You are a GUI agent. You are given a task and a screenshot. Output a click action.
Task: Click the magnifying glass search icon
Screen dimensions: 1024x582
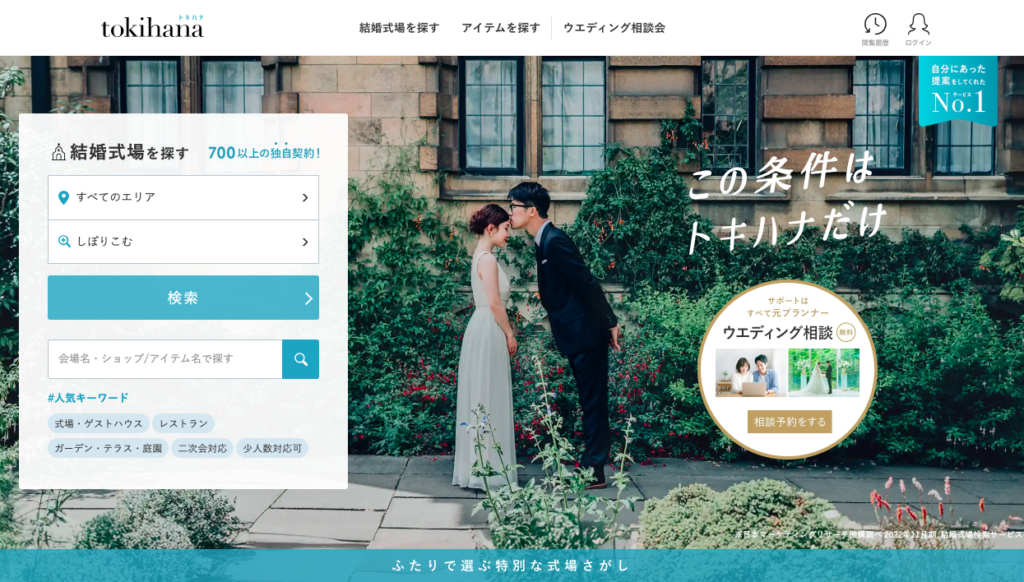[300, 359]
